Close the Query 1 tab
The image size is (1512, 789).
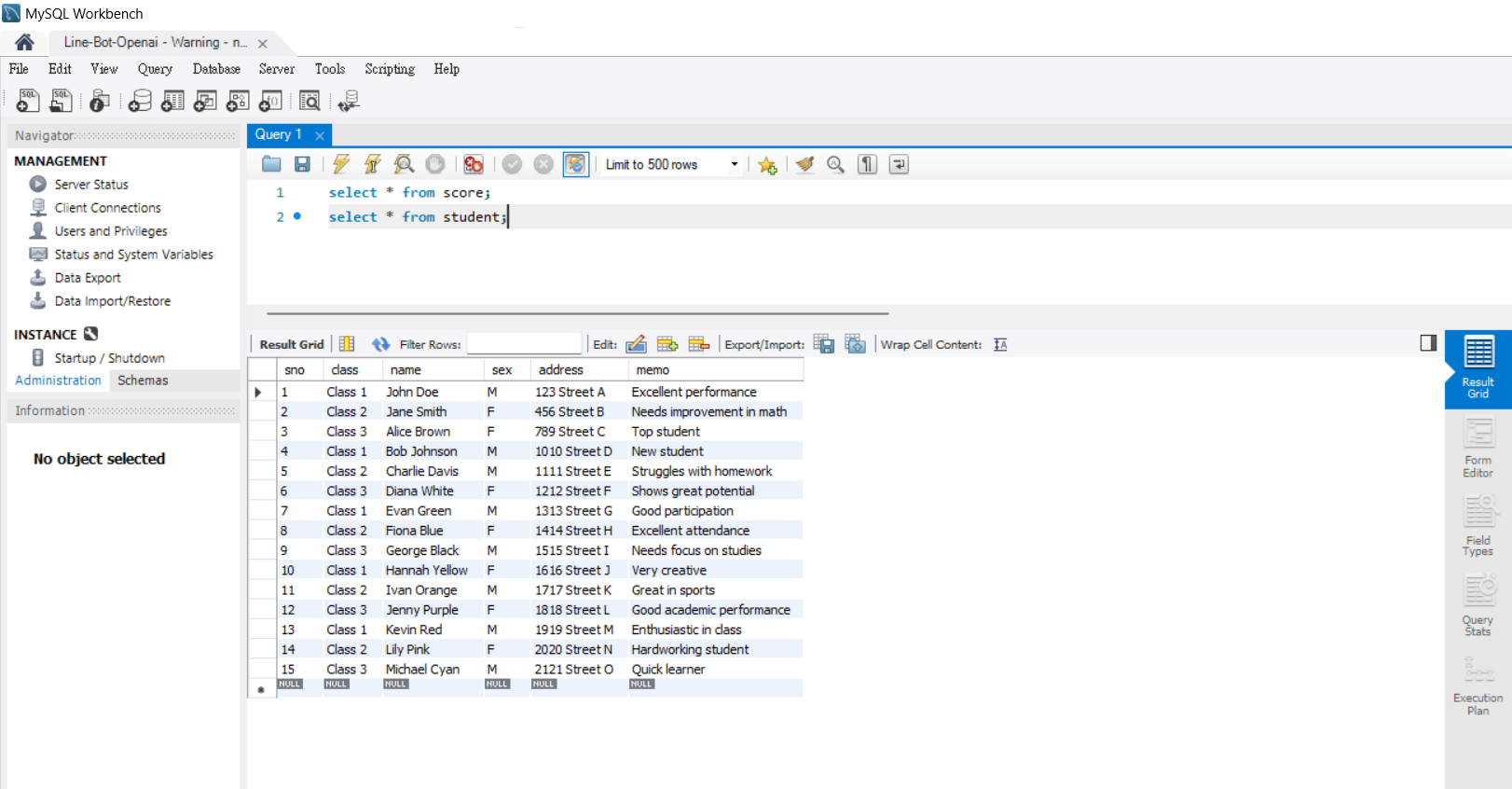(x=320, y=135)
